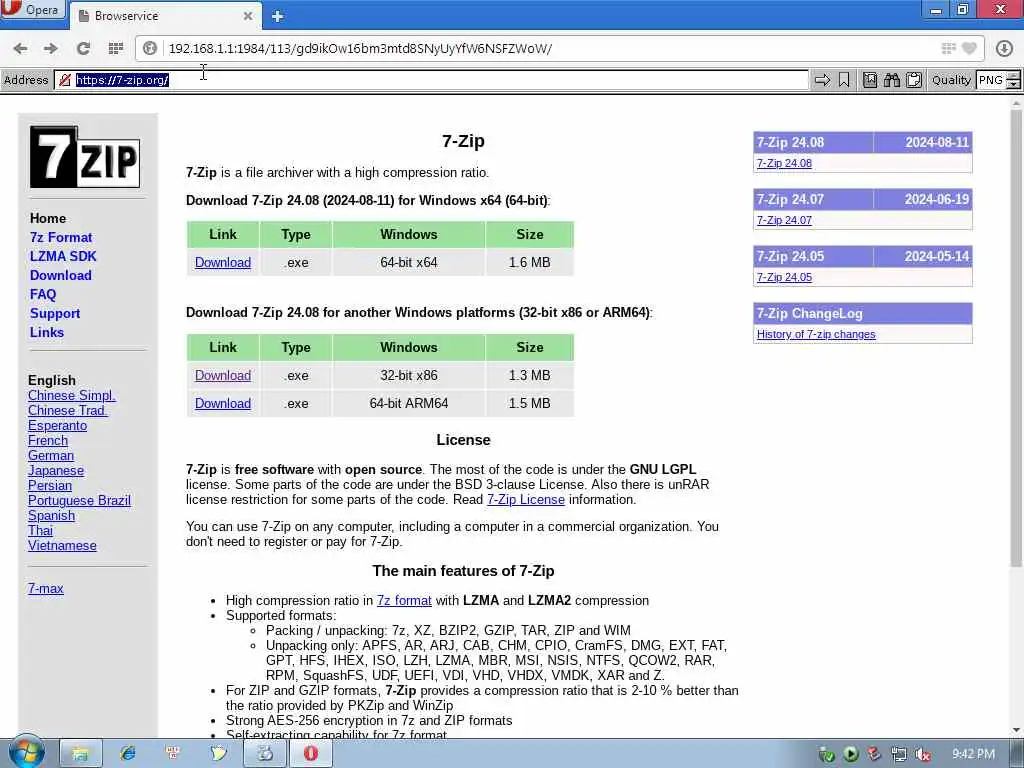Open the Download sidebar page
This screenshot has width=1024, height=768.
60,275
